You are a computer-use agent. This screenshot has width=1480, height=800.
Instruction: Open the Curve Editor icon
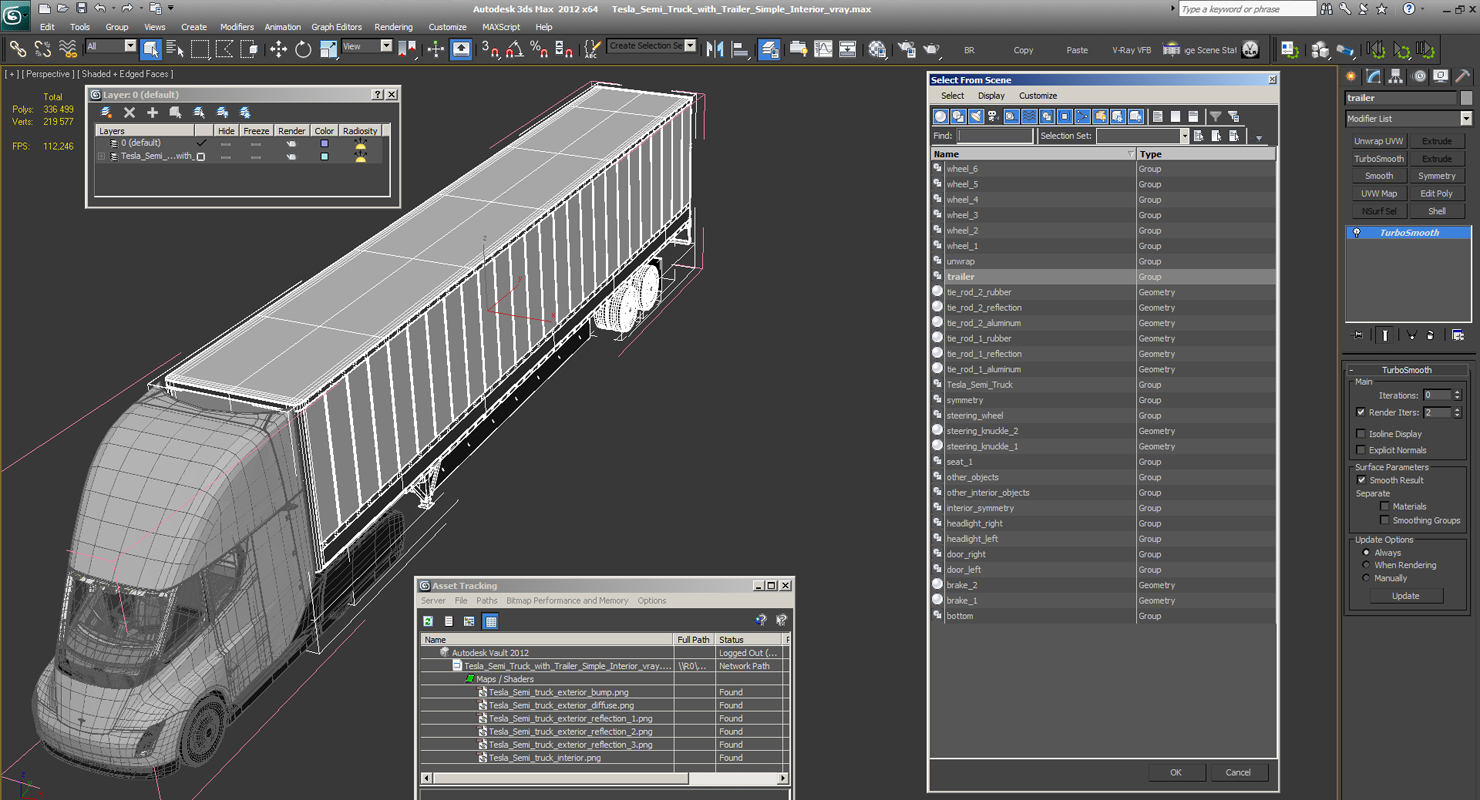click(x=823, y=48)
